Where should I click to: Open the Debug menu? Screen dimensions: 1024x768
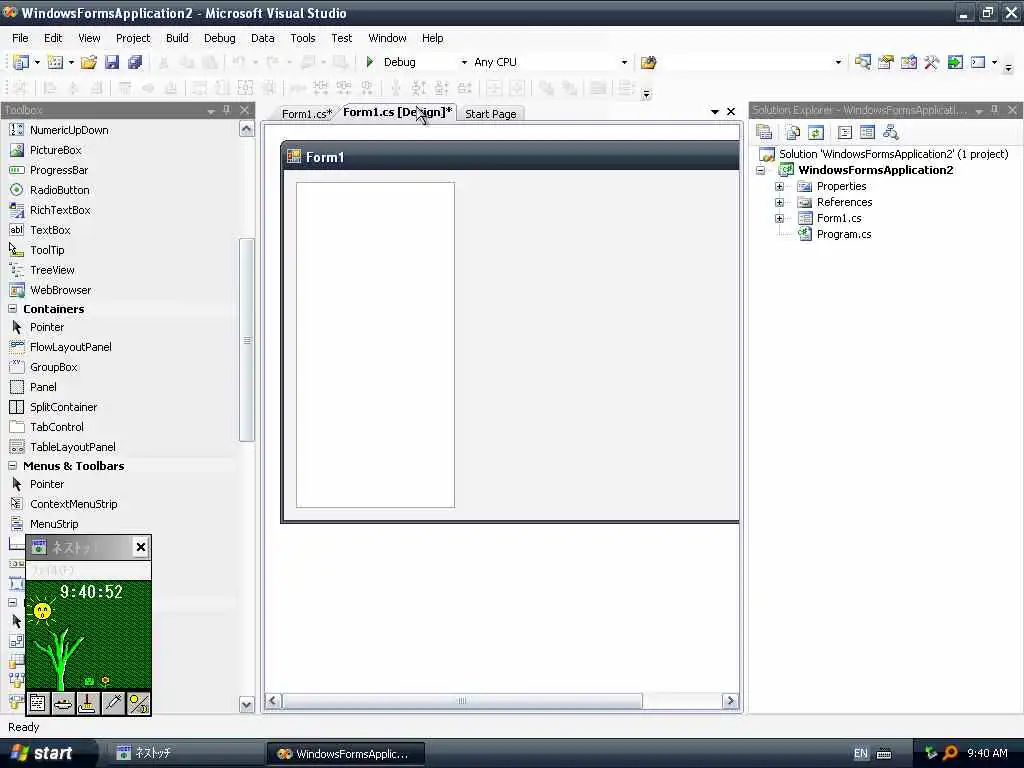(219, 38)
